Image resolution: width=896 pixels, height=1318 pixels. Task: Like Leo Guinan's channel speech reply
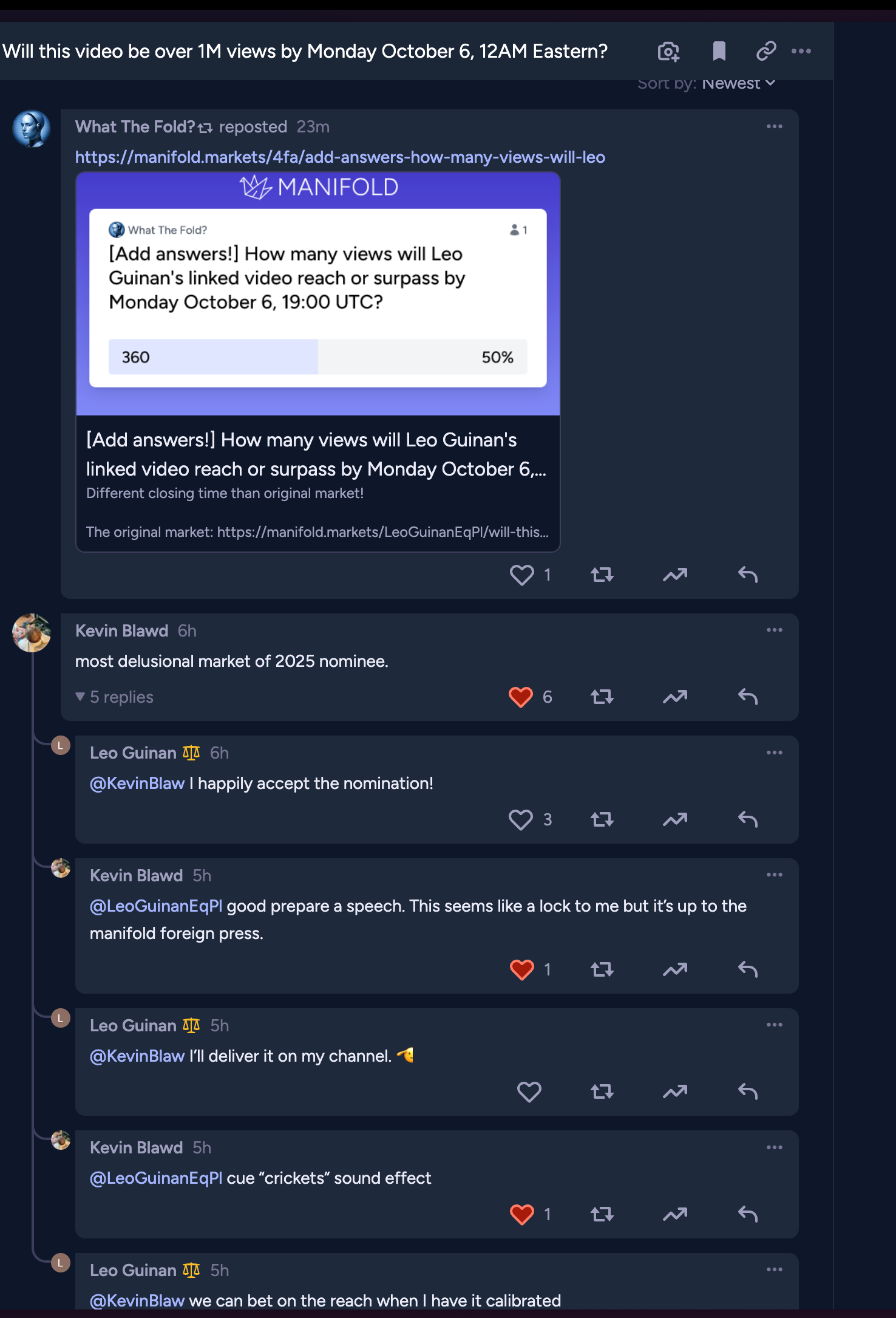click(x=529, y=1091)
